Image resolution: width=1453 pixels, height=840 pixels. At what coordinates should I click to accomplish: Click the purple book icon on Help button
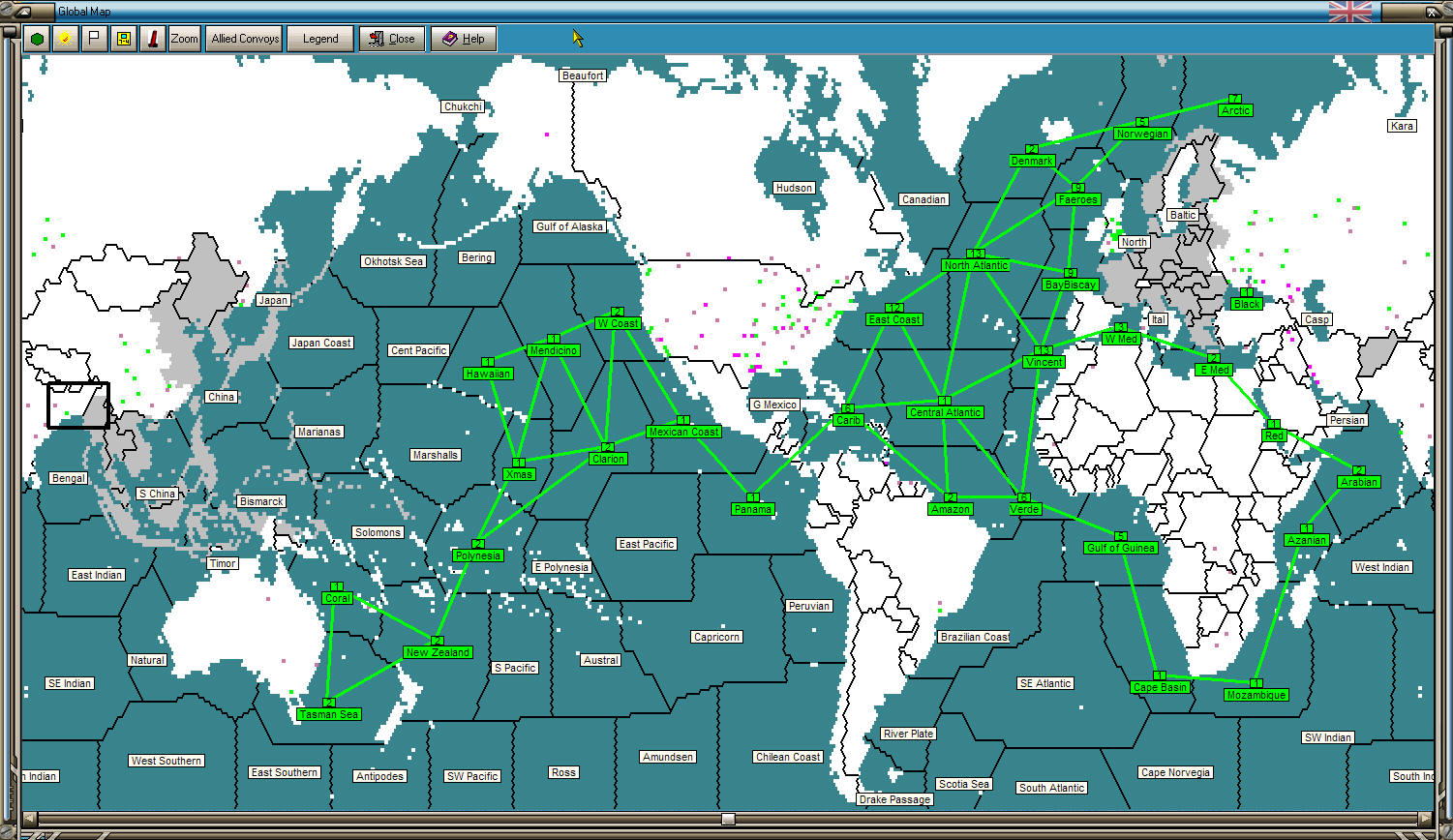pyautogui.click(x=448, y=38)
